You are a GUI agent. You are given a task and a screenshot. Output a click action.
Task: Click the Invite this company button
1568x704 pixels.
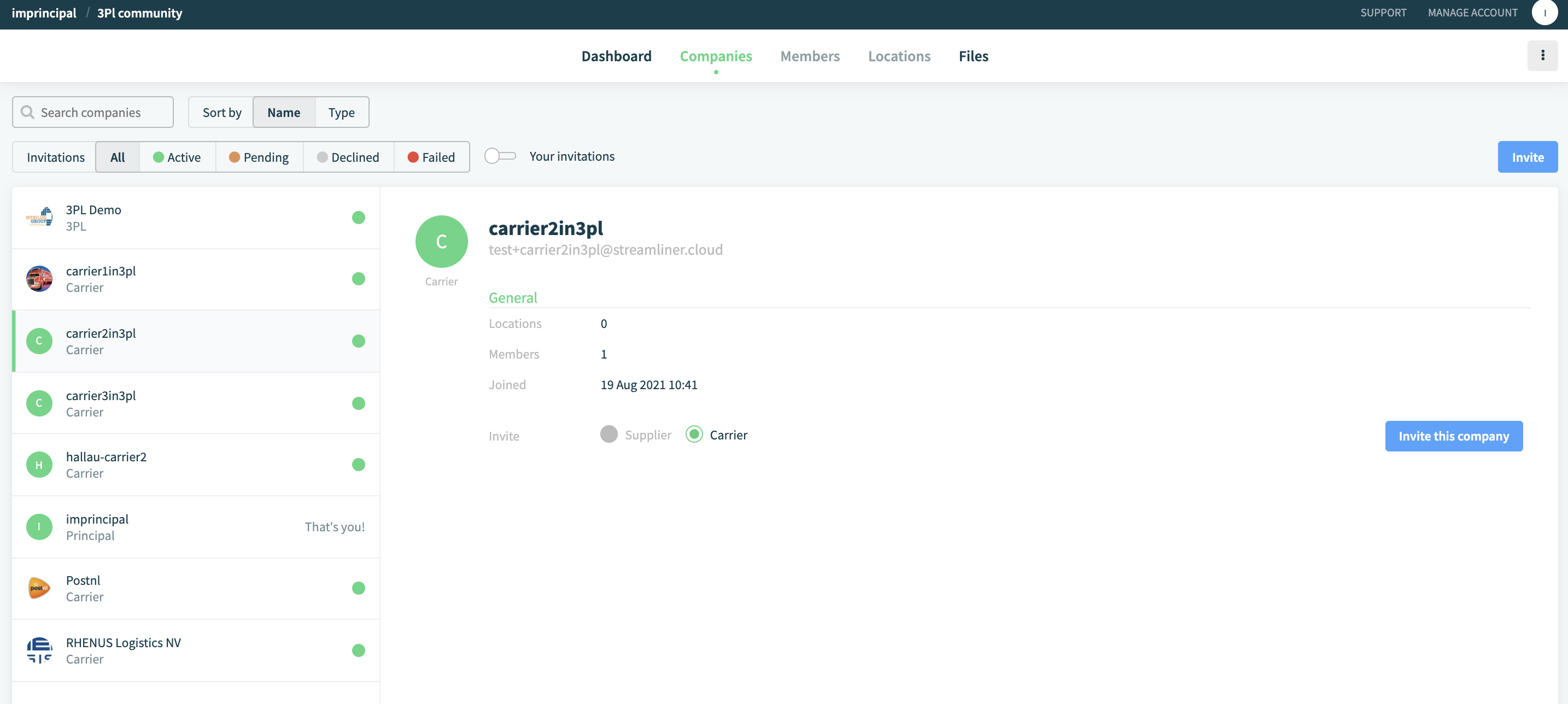tap(1454, 436)
